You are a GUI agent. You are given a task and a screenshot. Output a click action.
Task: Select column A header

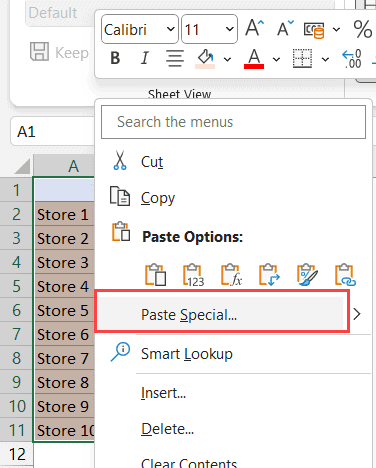64,166
